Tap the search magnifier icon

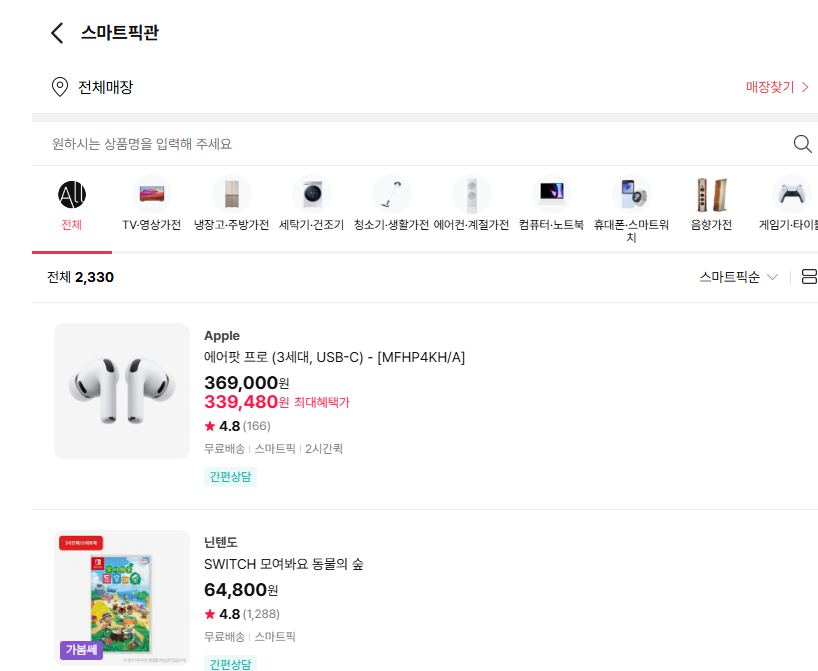pyautogui.click(x=802, y=143)
